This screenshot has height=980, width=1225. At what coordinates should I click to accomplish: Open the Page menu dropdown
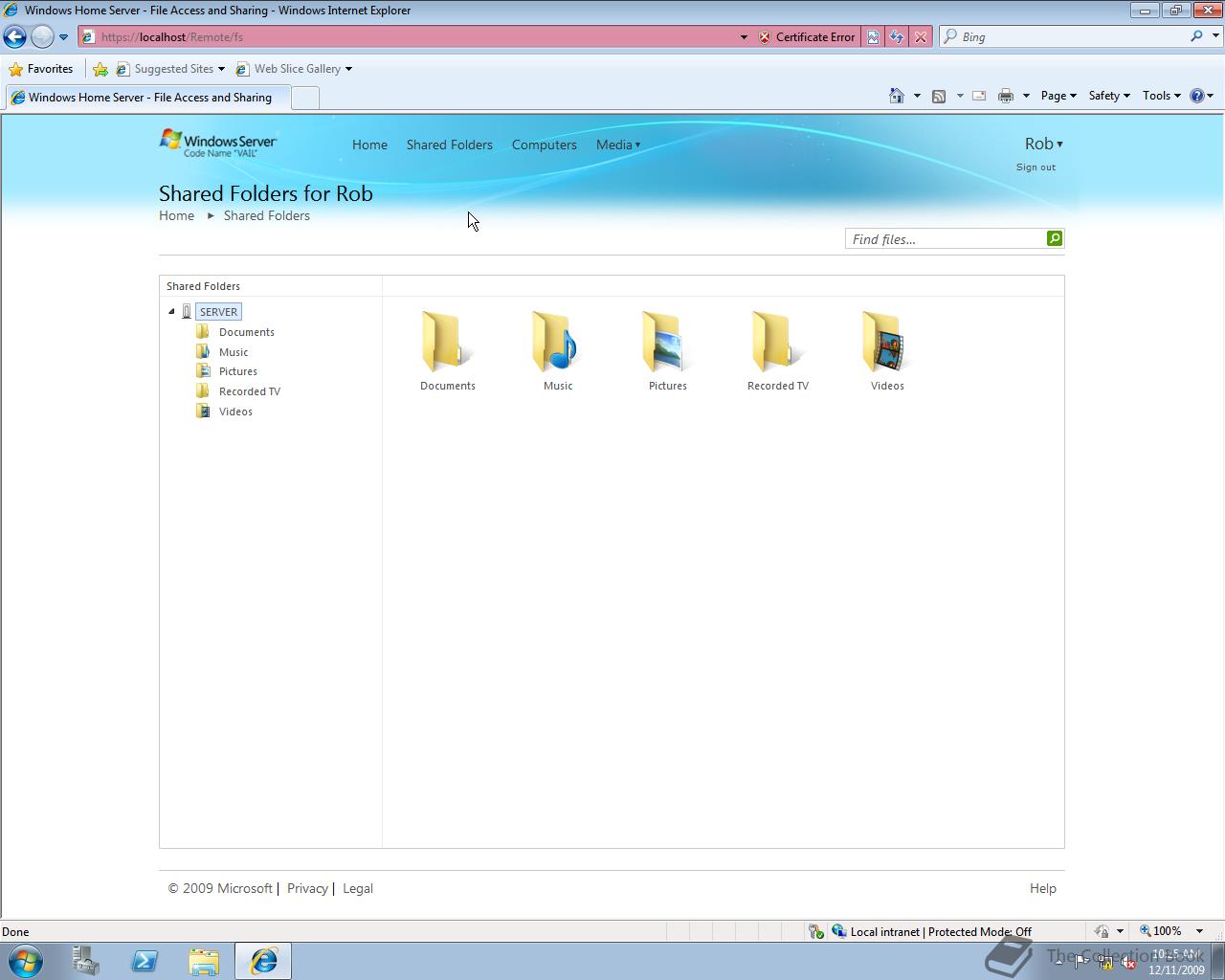point(1058,96)
